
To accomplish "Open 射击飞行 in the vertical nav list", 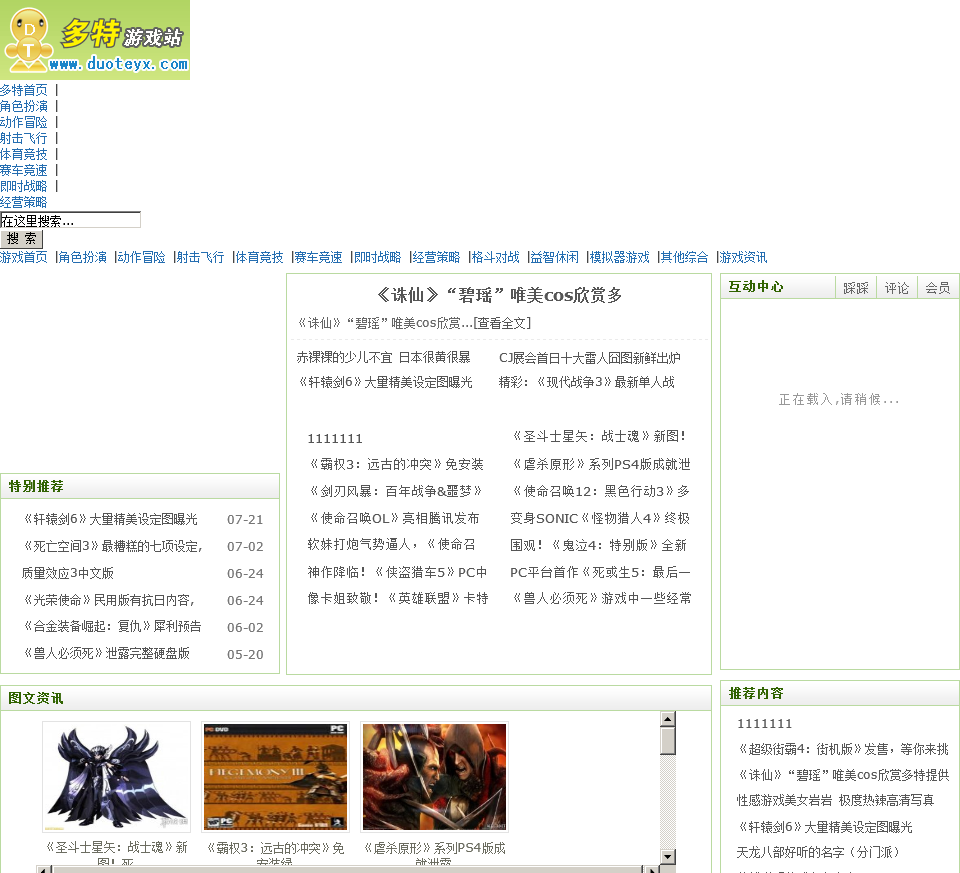I will tap(24, 138).
